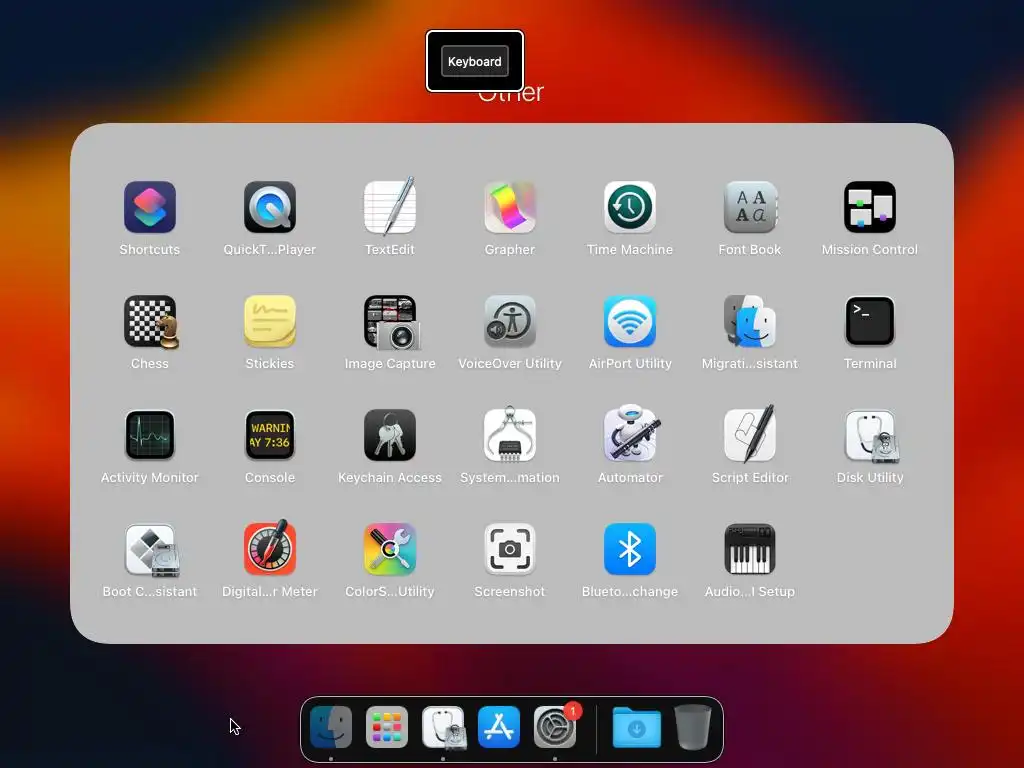Screen dimensions: 1024x768
Task: Launch the Terminal app
Action: [870, 321]
